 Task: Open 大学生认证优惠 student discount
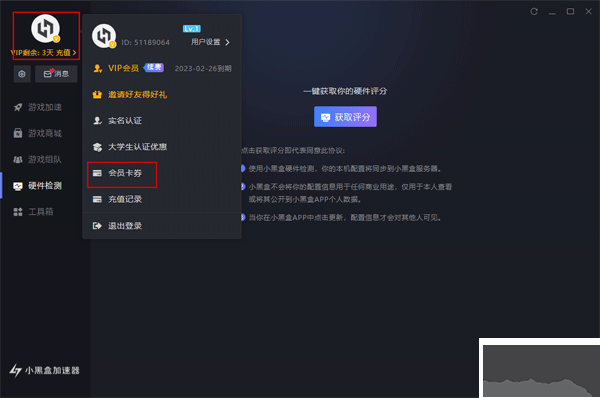pos(137,147)
